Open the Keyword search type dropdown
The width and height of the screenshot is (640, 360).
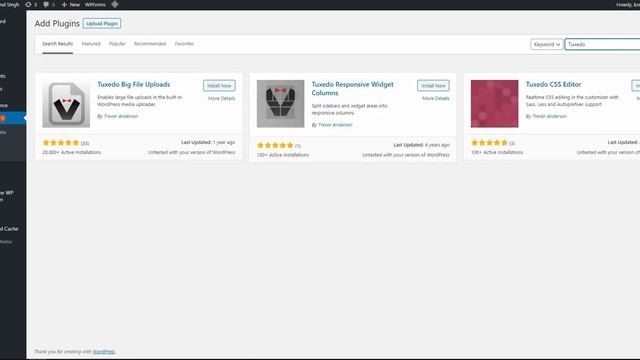547,44
